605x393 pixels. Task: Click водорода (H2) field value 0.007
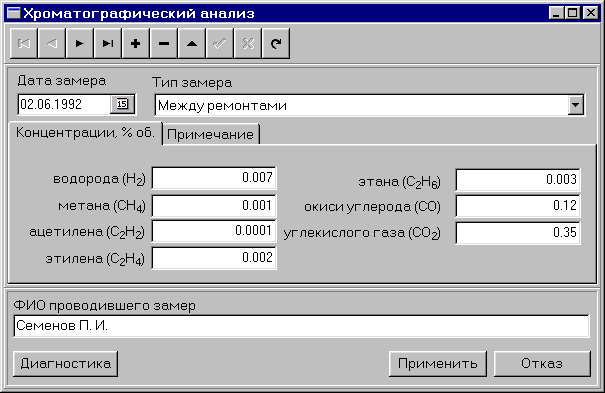tap(214, 178)
